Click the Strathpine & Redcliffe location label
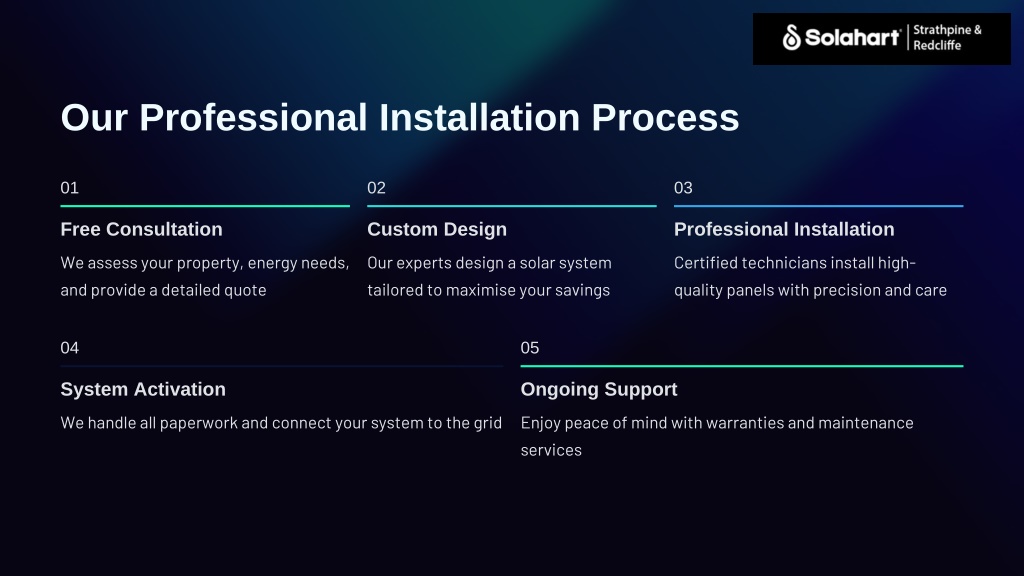This screenshot has height=576, width=1024. [x=947, y=38]
